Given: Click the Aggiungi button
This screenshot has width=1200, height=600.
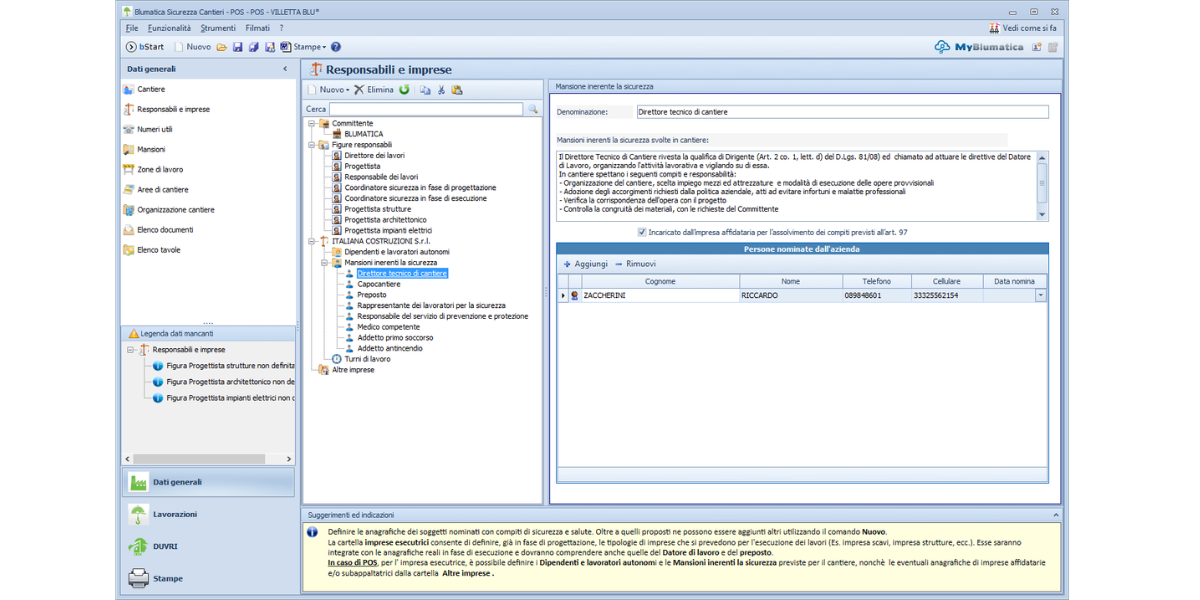Looking at the screenshot, I should coord(585,264).
